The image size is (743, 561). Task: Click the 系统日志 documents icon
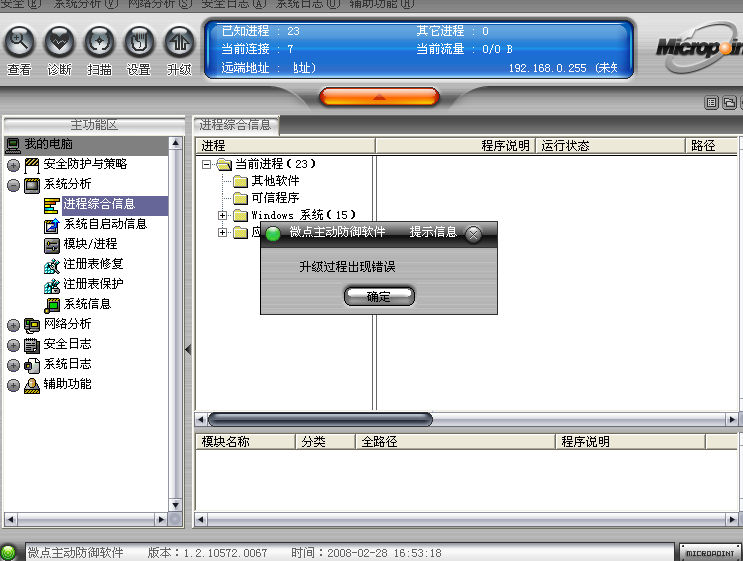click(x=32, y=365)
